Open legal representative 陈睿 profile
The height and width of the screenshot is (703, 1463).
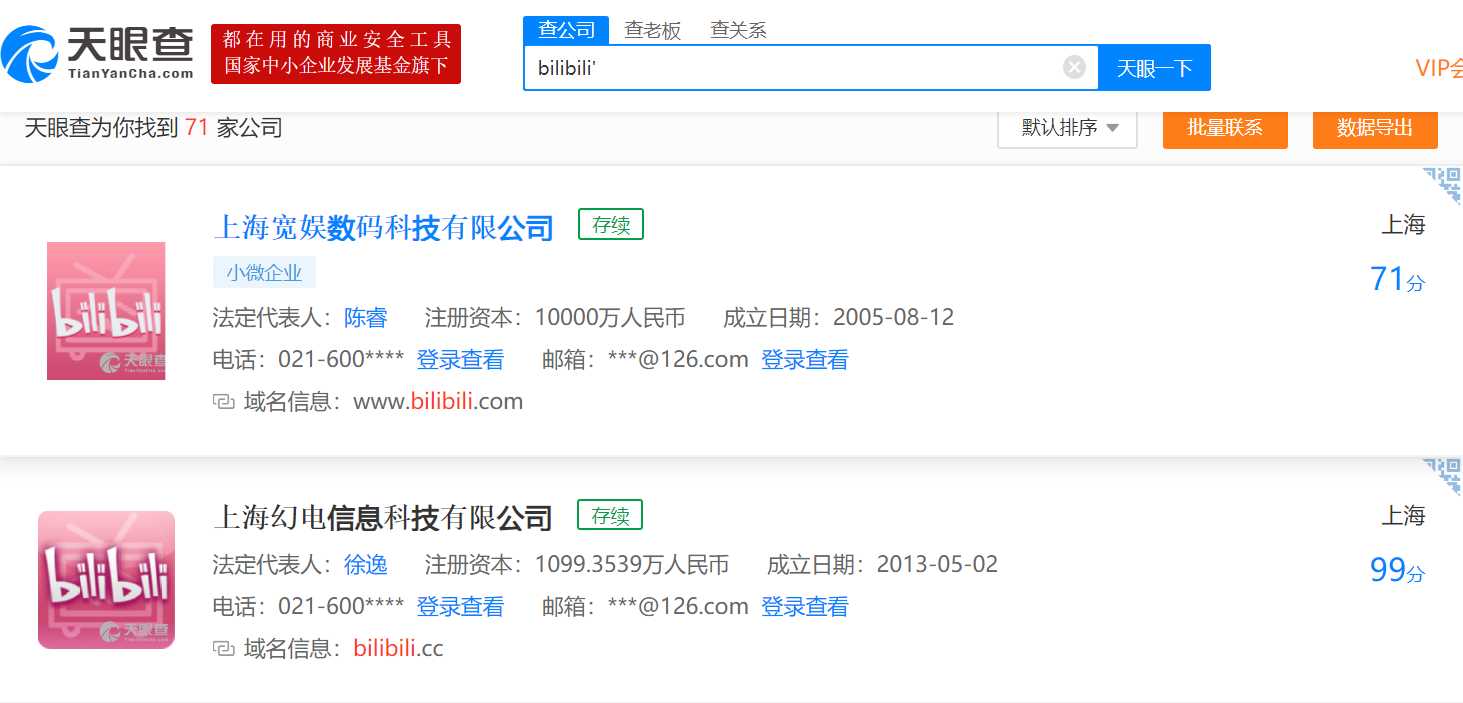click(365, 318)
